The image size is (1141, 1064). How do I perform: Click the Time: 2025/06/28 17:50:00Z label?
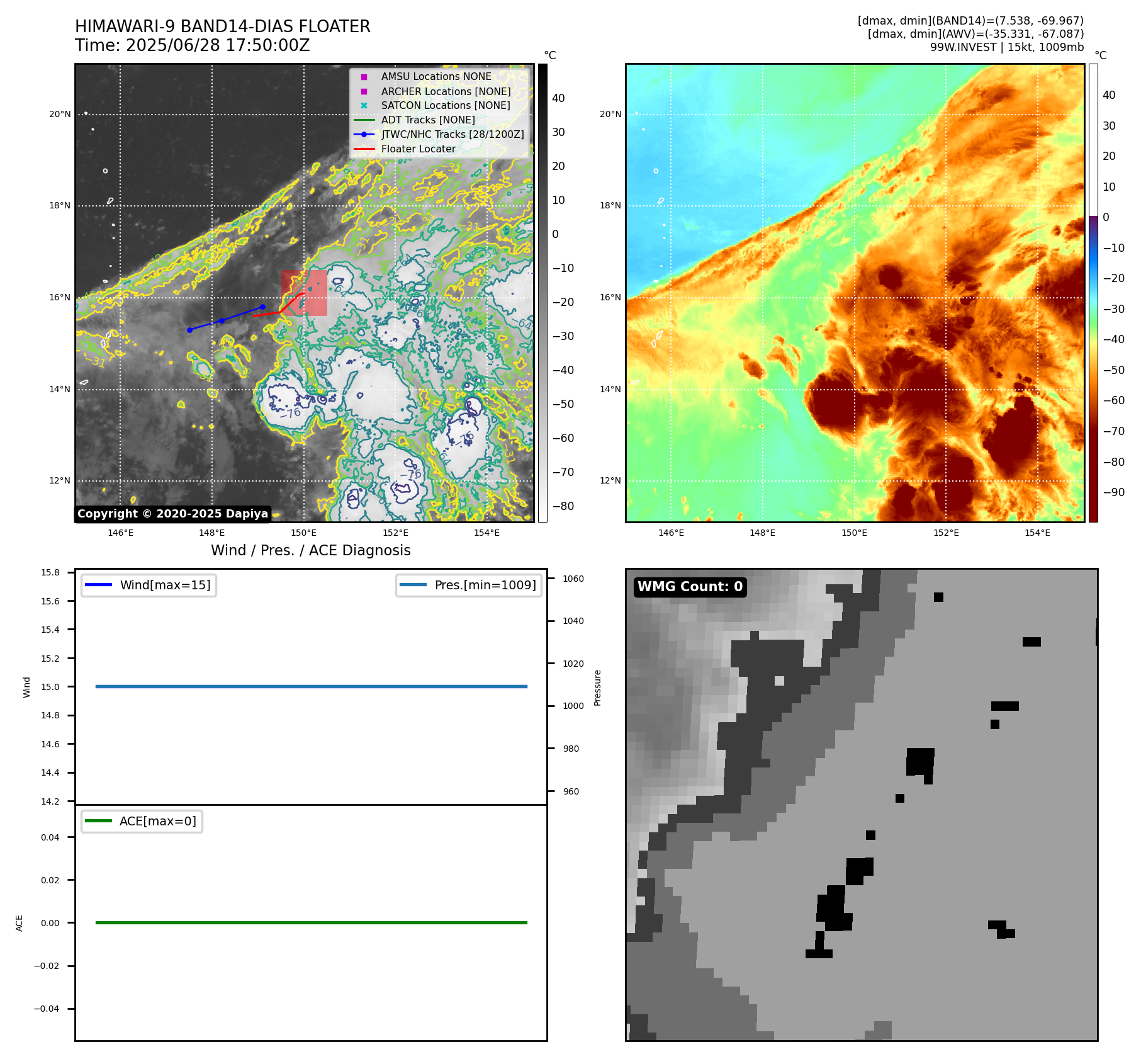193,45
